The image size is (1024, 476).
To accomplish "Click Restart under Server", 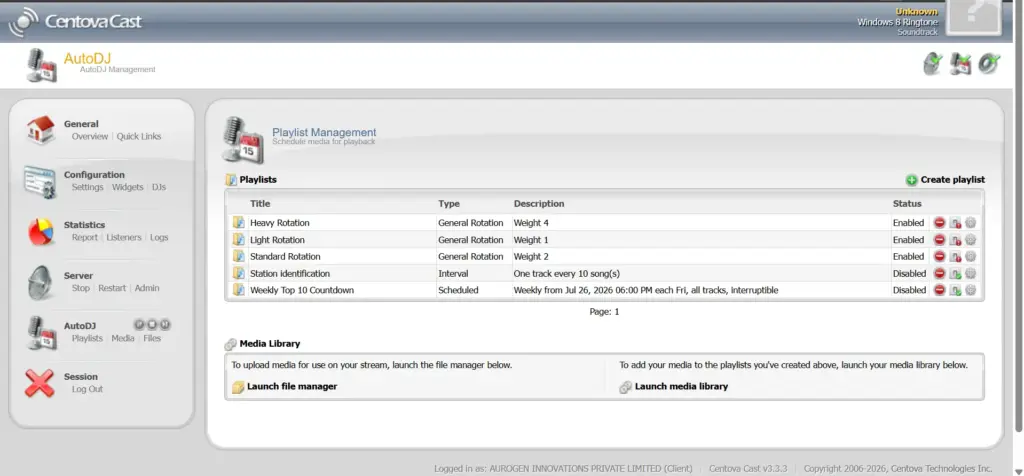I will point(112,288).
